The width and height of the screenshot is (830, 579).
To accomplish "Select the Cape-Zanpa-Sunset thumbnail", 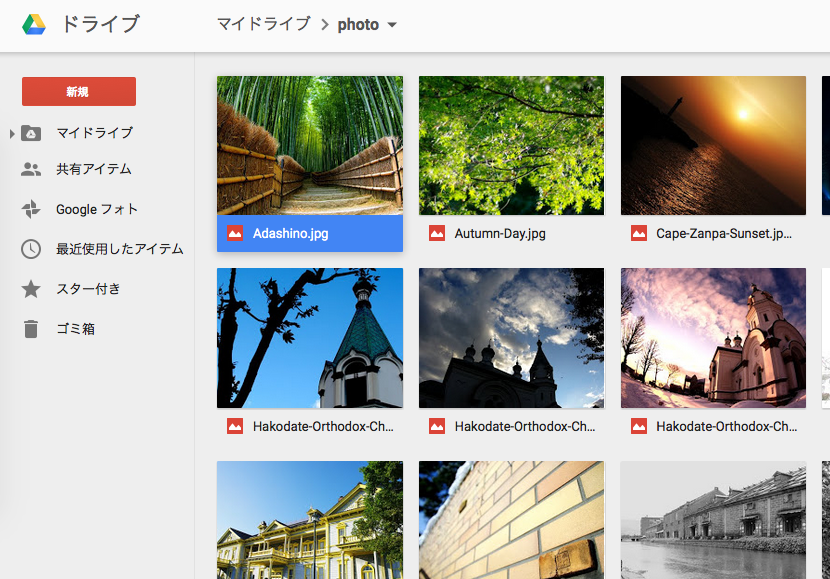I will [x=714, y=146].
